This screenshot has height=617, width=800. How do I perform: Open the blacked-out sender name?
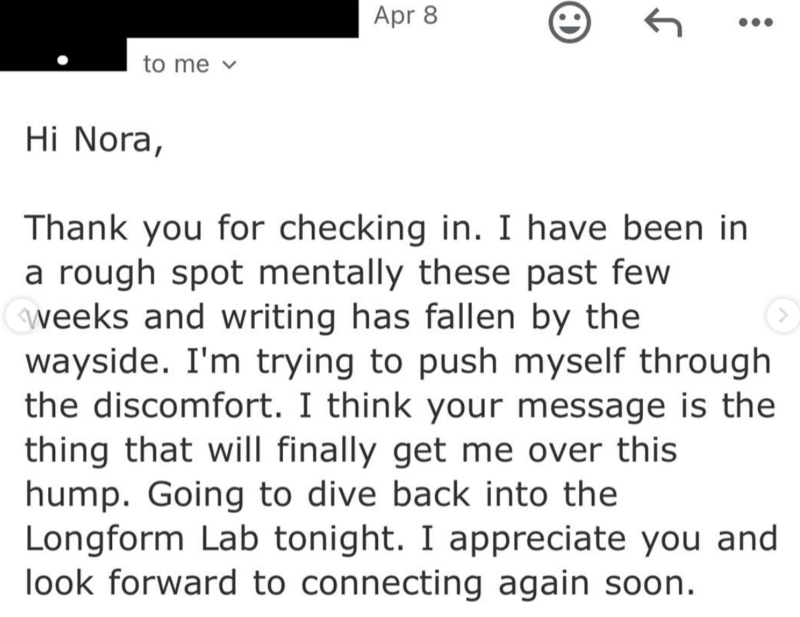(179, 18)
